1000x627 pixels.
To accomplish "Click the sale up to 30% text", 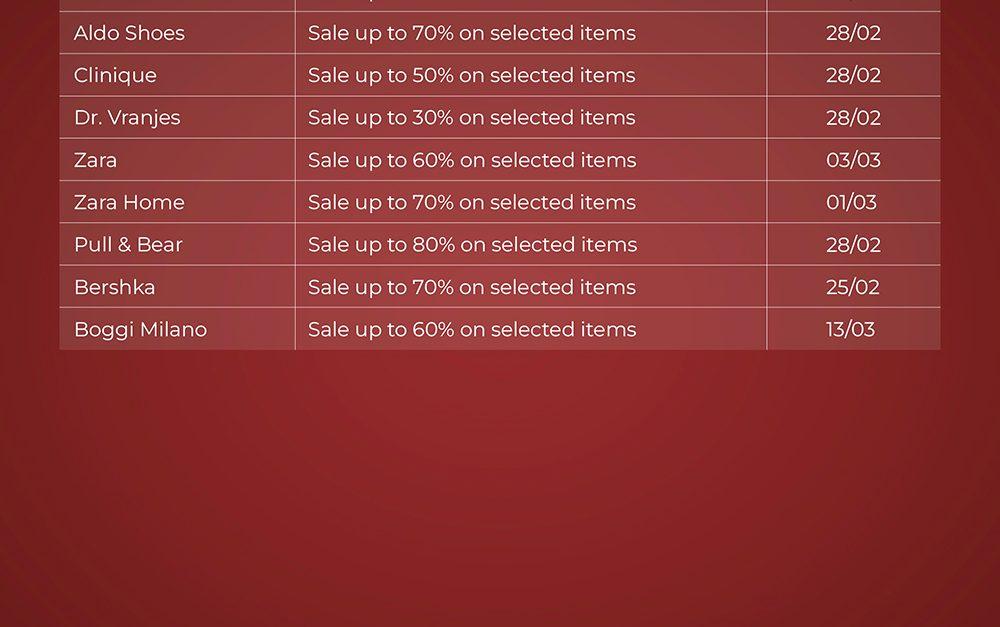I will click(471, 117).
